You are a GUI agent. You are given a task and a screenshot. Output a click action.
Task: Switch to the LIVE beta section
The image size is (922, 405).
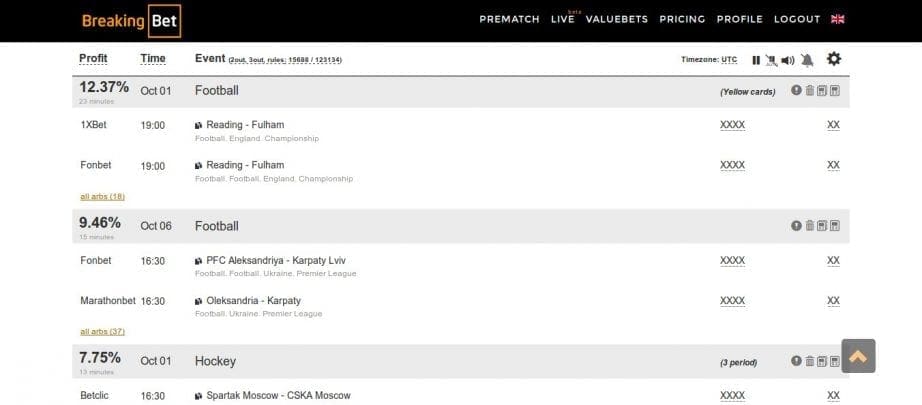[x=562, y=19]
